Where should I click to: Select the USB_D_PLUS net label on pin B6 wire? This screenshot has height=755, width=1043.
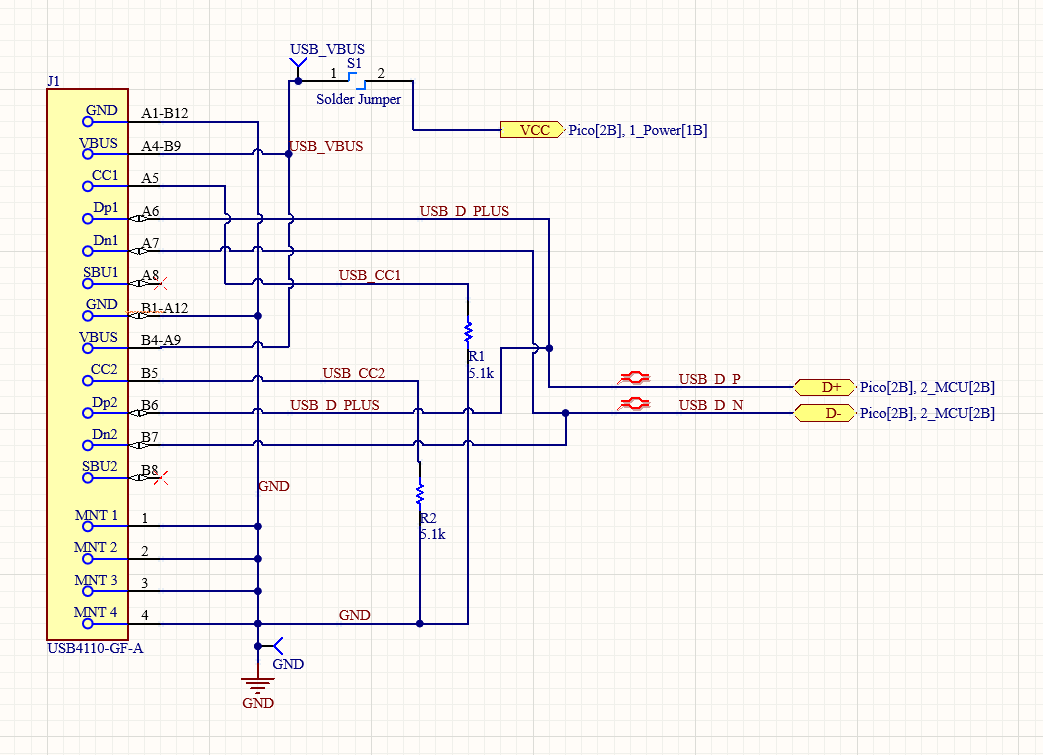click(335, 405)
